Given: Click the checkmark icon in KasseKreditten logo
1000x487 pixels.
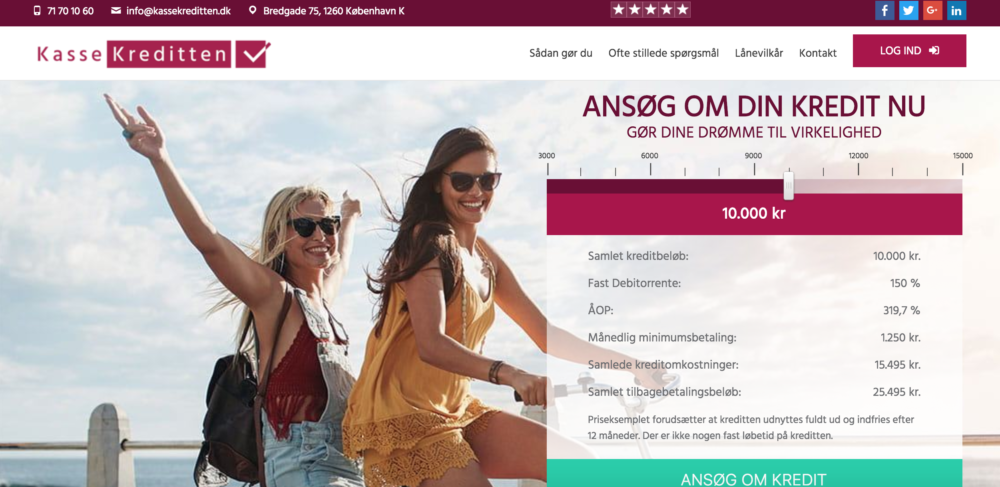Looking at the screenshot, I should [253, 54].
